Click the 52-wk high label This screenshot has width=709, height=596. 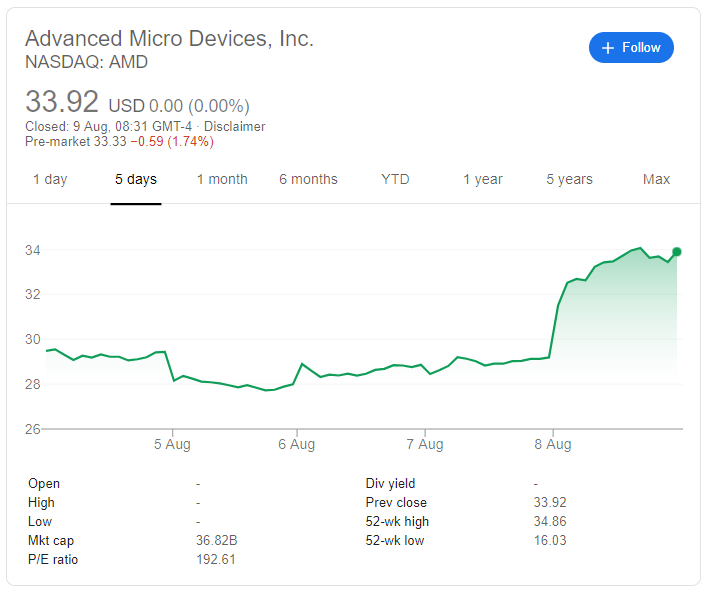(x=397, y=521)
